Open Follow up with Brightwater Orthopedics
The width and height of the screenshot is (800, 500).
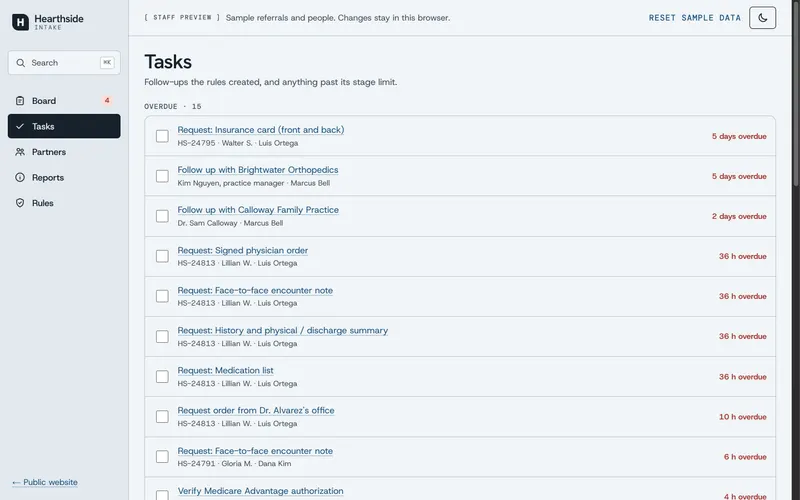[258, 170]
